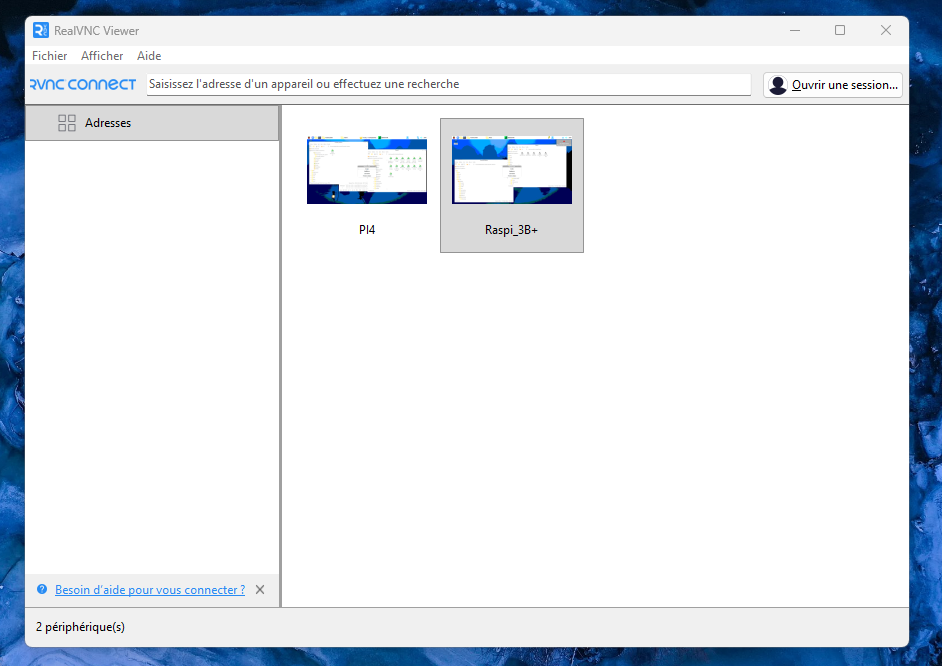
Task: Close the RealVNC Viewer window
Action: click(x=886, y=30)
